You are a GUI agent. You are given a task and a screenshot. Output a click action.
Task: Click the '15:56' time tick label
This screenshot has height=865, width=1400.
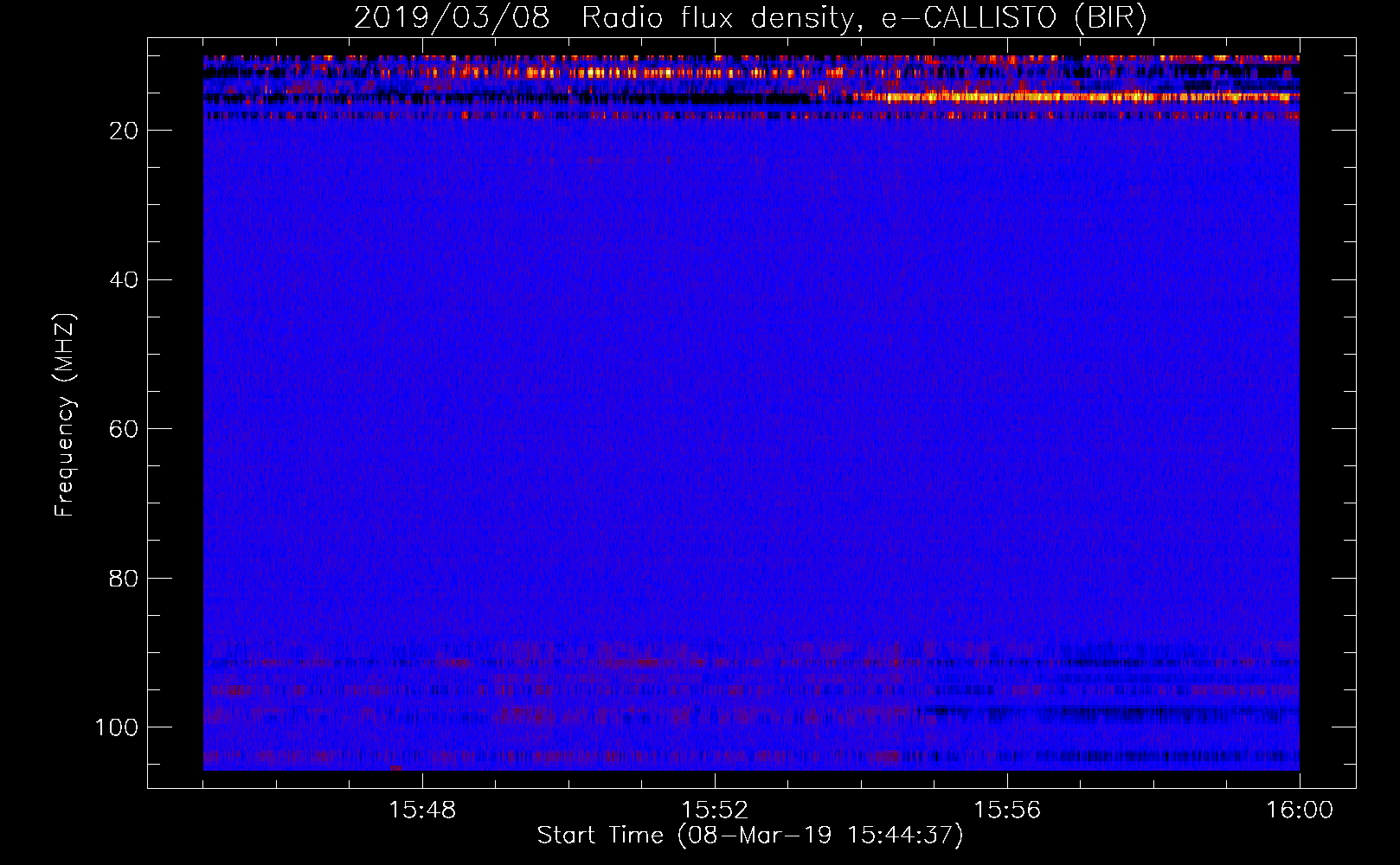coord(1007,811)
